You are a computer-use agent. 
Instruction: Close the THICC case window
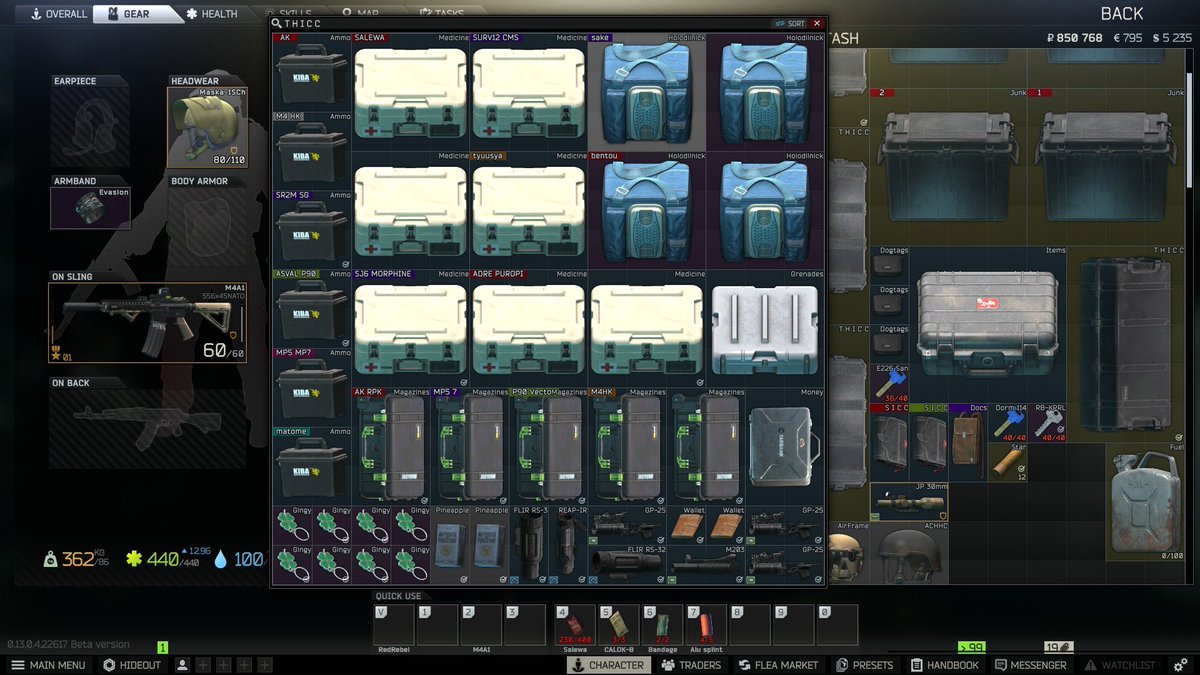(x=817, y=23)
